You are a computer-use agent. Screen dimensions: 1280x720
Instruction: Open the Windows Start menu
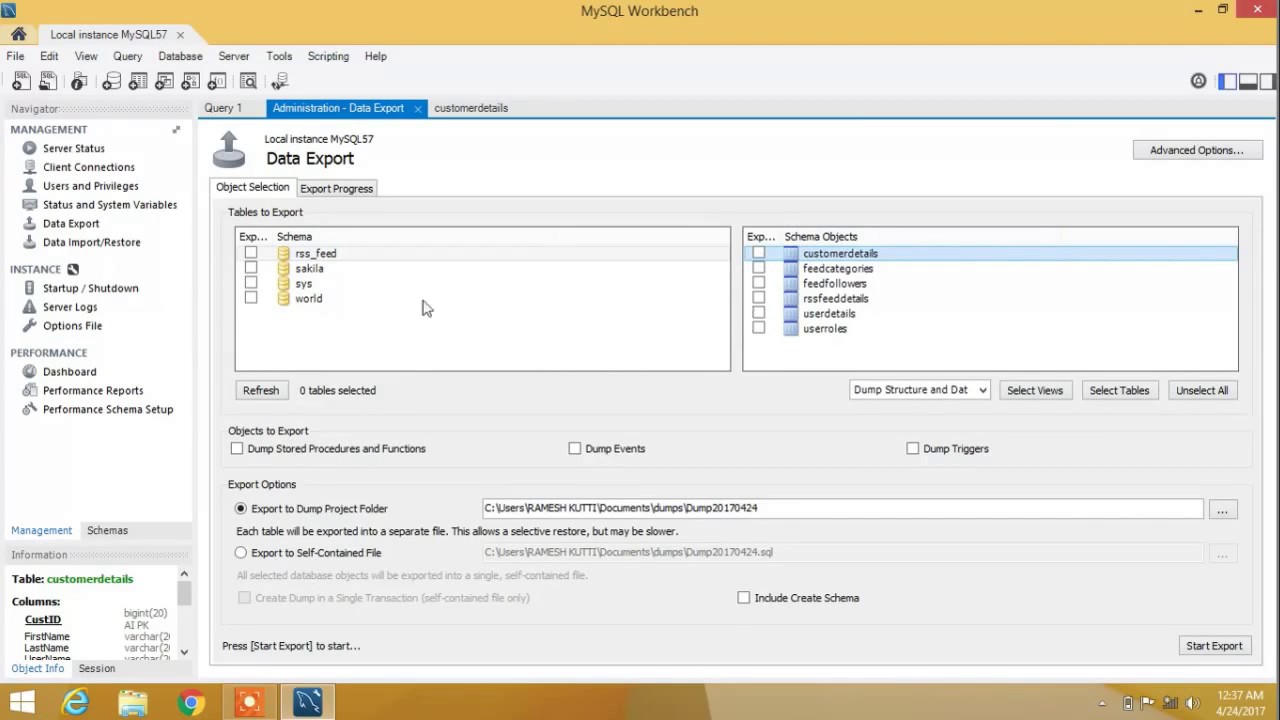click(21, 703)
